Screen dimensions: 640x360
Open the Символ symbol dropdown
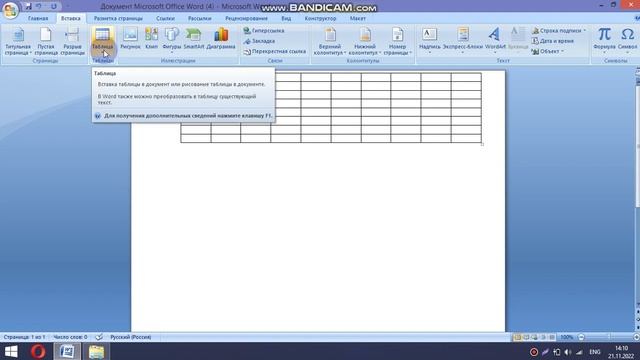pos(627,41)
